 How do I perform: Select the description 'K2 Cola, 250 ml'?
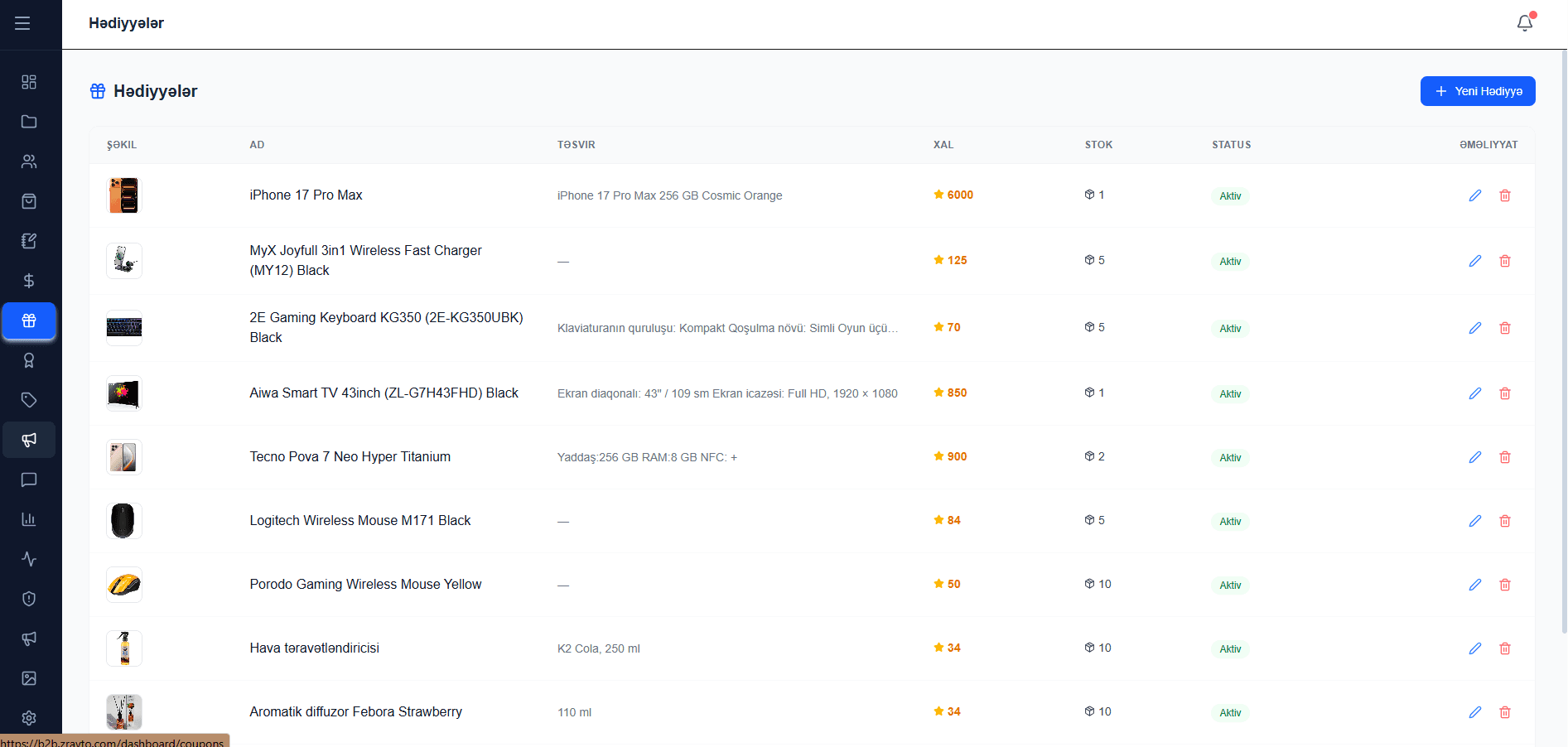(x=599, y=648)
